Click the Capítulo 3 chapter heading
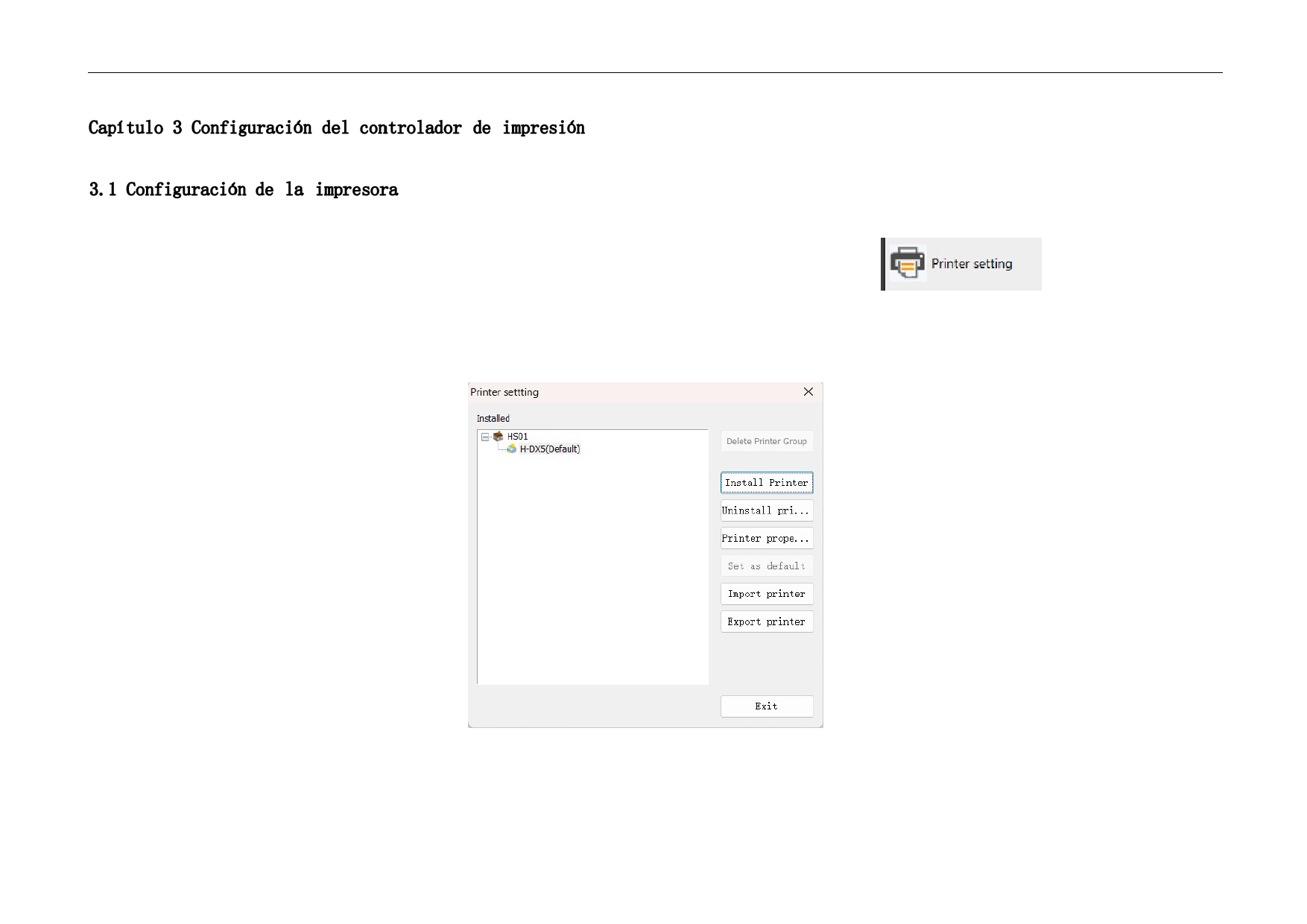The height and width of the screenshot is (924, 1307). 336,128
